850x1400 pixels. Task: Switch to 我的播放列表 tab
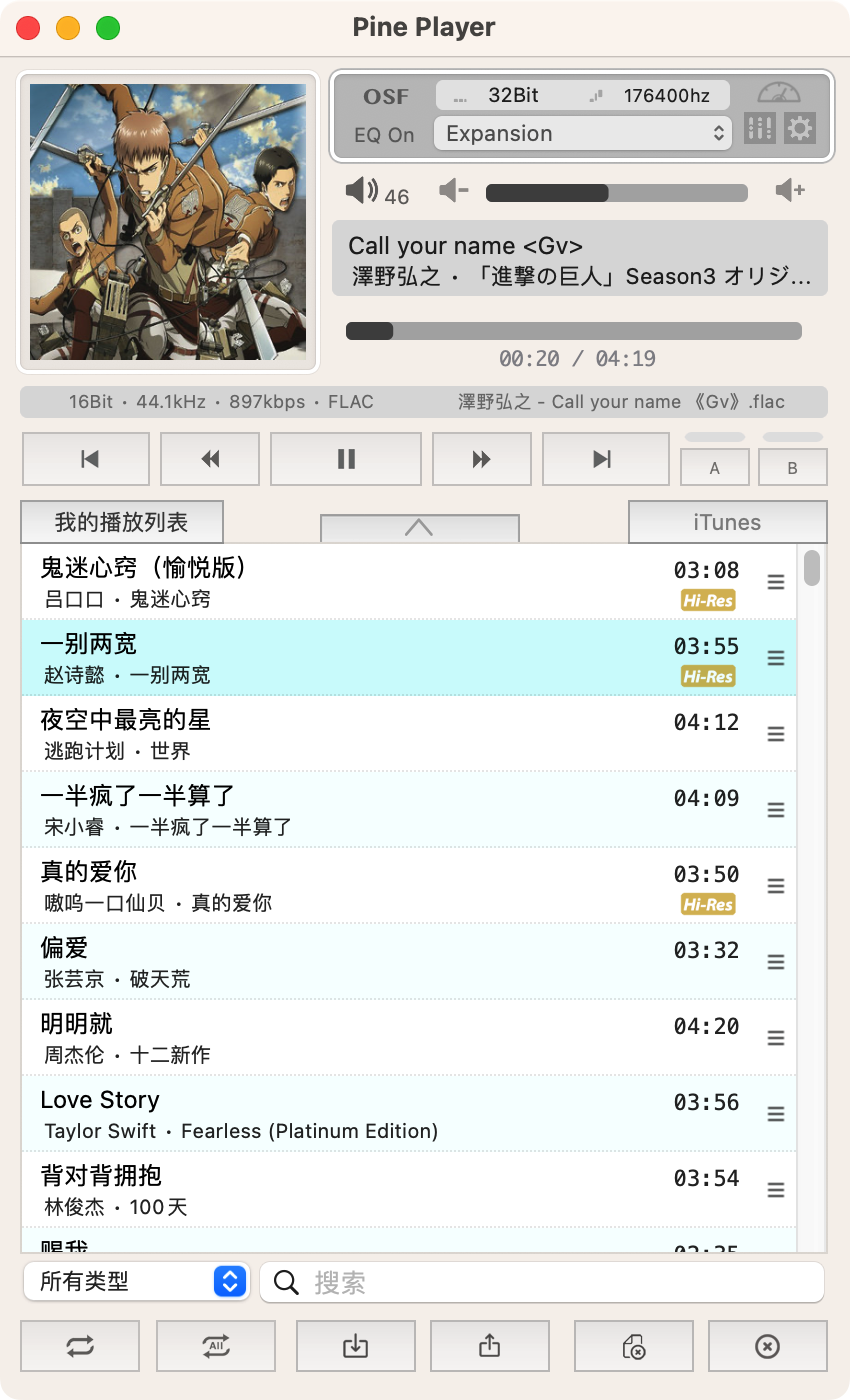coord(122,522)
